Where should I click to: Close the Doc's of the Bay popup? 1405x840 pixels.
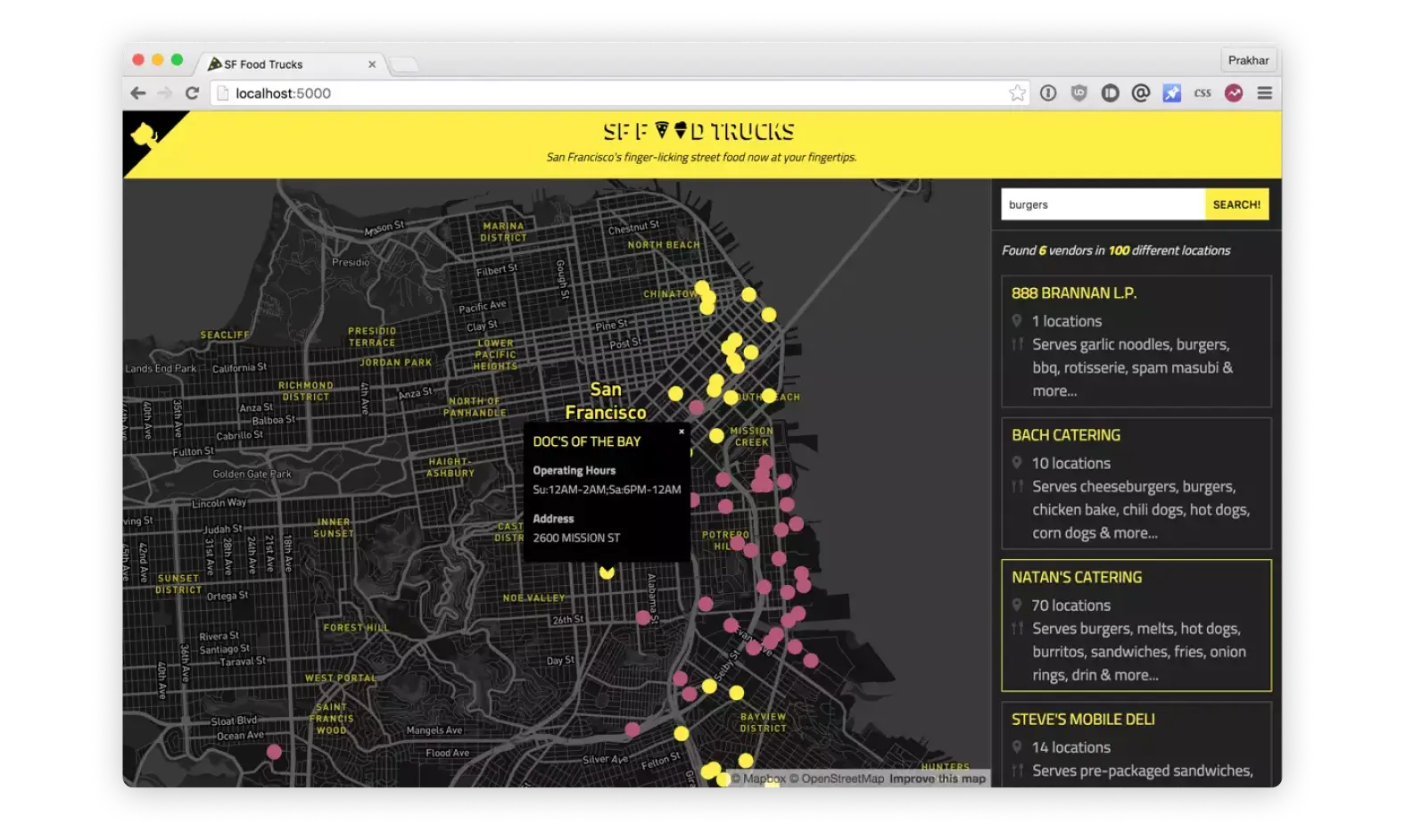(x=682, y=432)
